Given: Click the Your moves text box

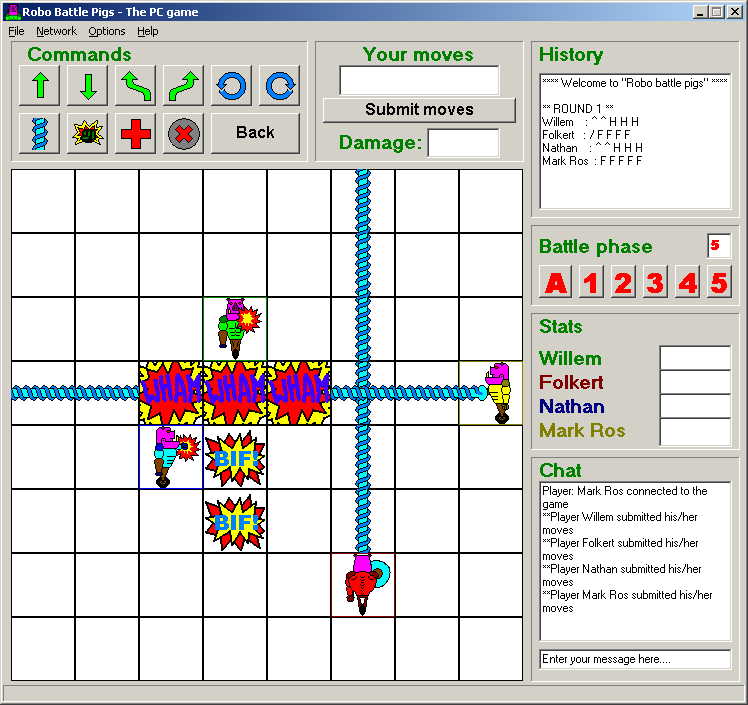Looking at the screenshot, I should [x=419, y=80].
